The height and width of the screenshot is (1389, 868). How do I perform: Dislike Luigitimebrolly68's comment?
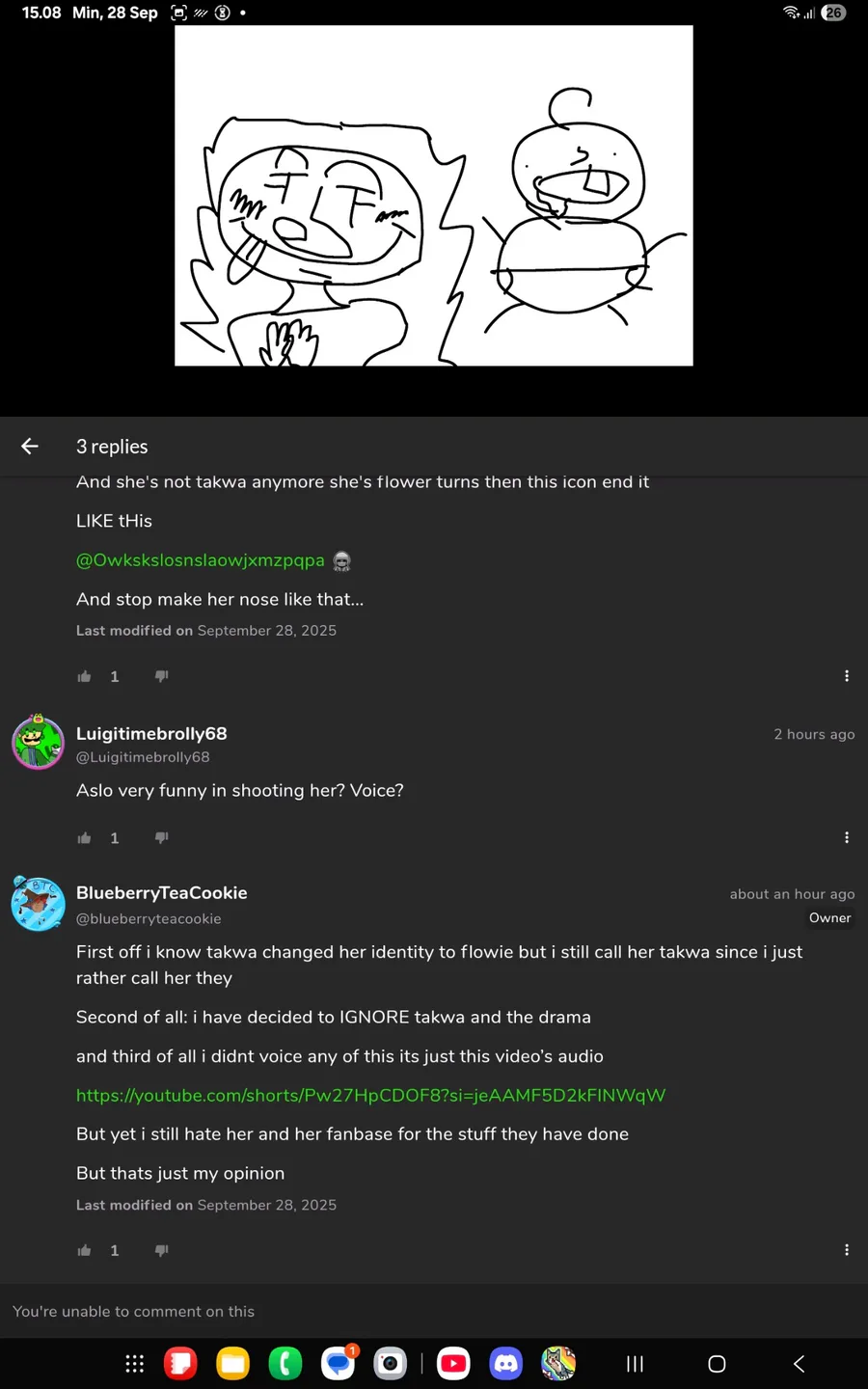pos(161,838)
